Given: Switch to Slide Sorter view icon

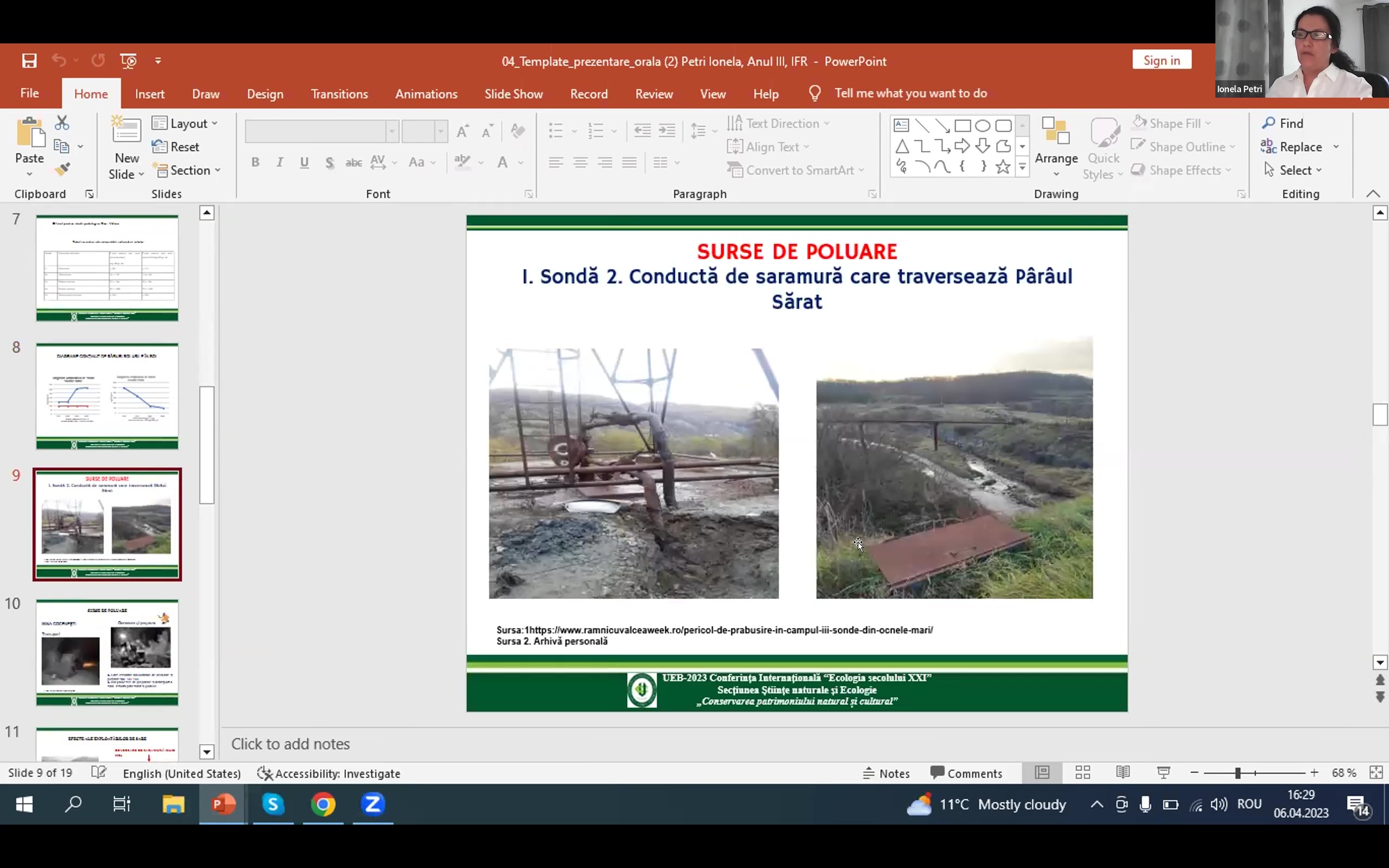Looking at the screenshot, I should (1082, 773).
